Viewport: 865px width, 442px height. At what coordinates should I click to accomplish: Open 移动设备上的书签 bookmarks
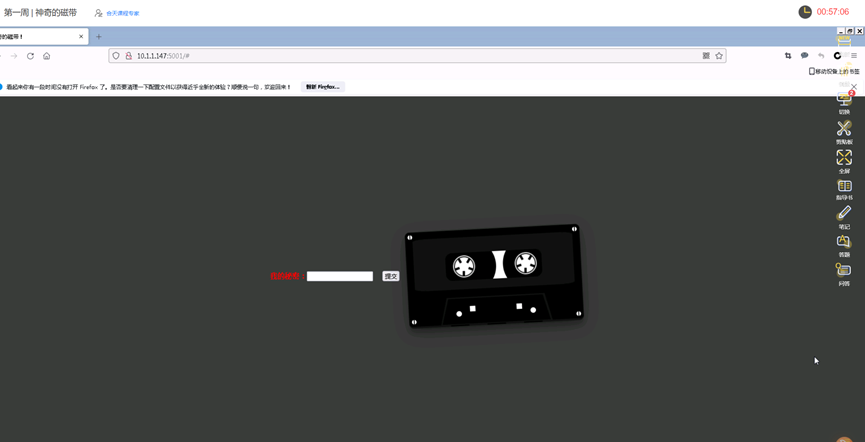[834, 71]
